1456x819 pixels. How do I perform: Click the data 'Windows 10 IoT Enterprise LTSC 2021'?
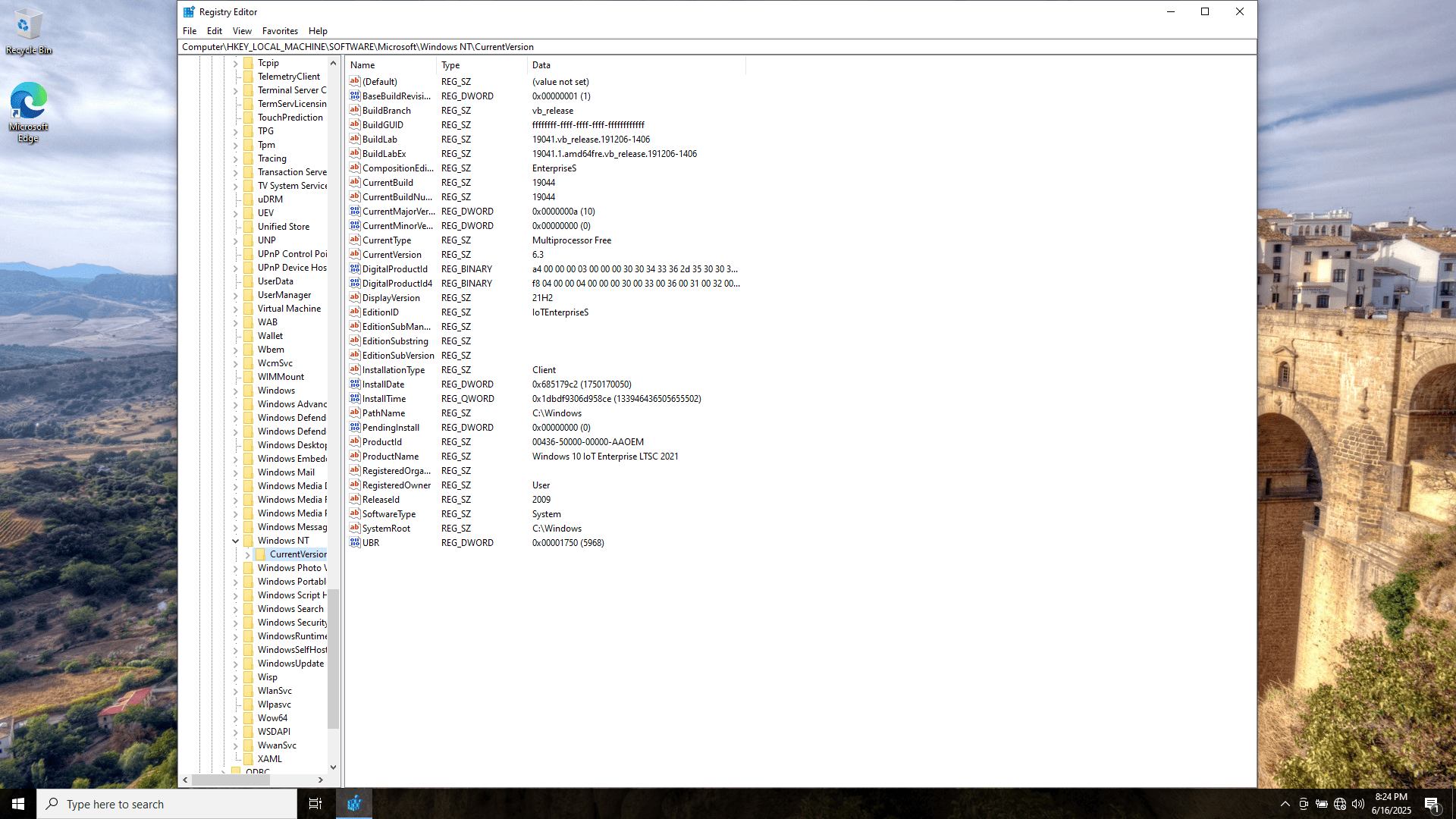pos(605,457)
